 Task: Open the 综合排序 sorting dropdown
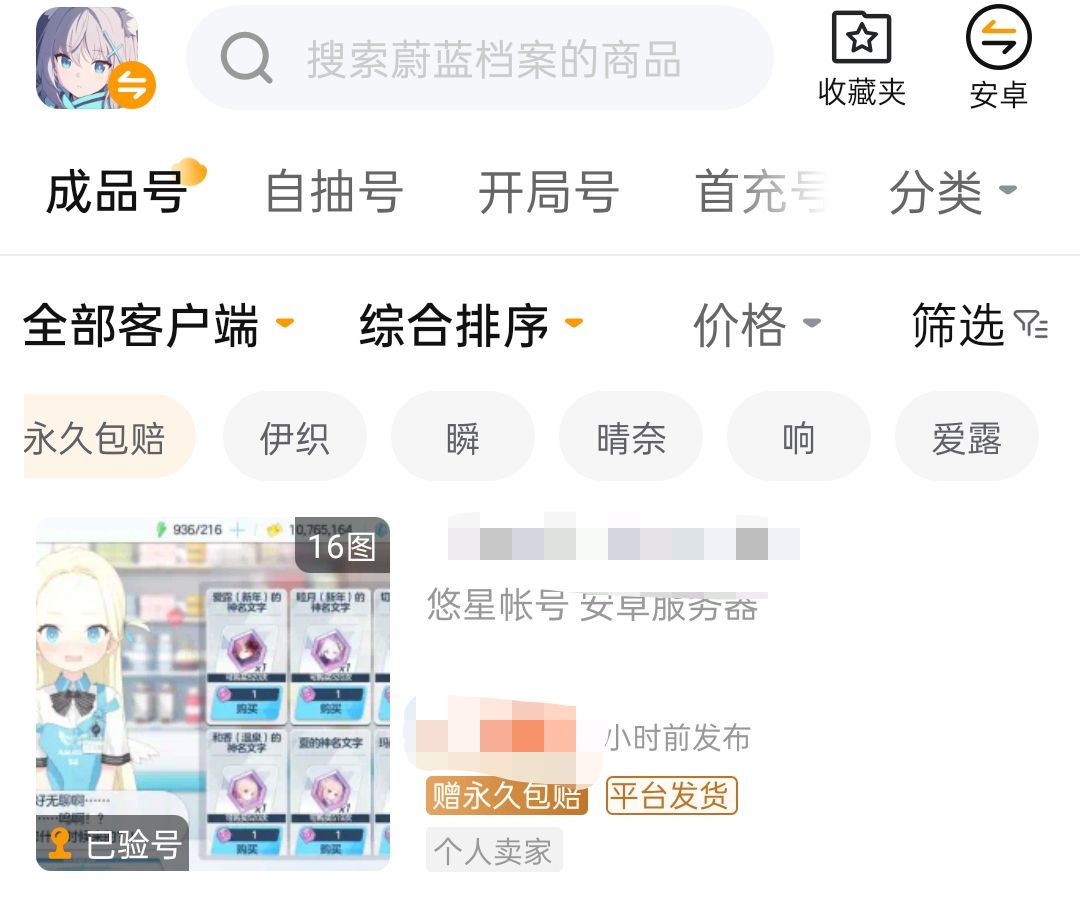point(471,324)
